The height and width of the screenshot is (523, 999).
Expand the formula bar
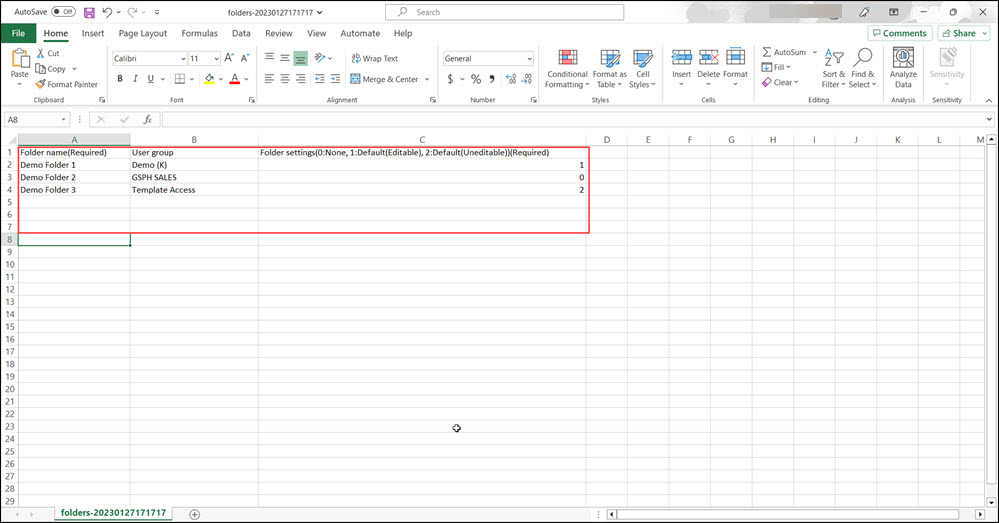[x=989, y=119]
